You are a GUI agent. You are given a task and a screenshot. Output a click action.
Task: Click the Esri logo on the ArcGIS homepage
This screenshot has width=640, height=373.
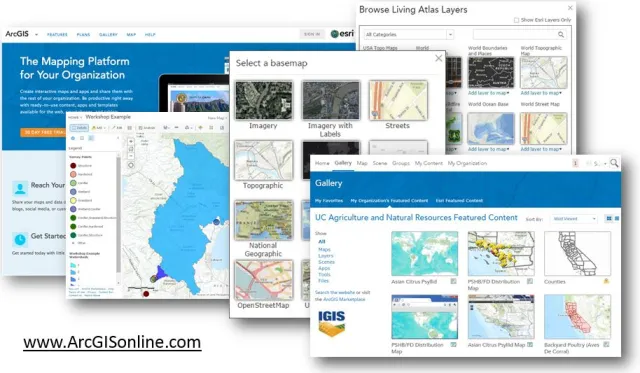point(342,34)
